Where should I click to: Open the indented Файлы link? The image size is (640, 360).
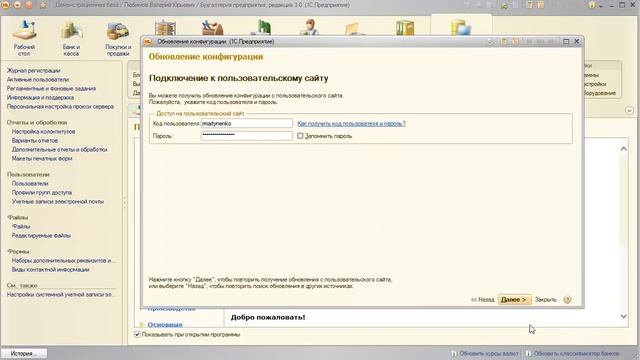point(21,226)
